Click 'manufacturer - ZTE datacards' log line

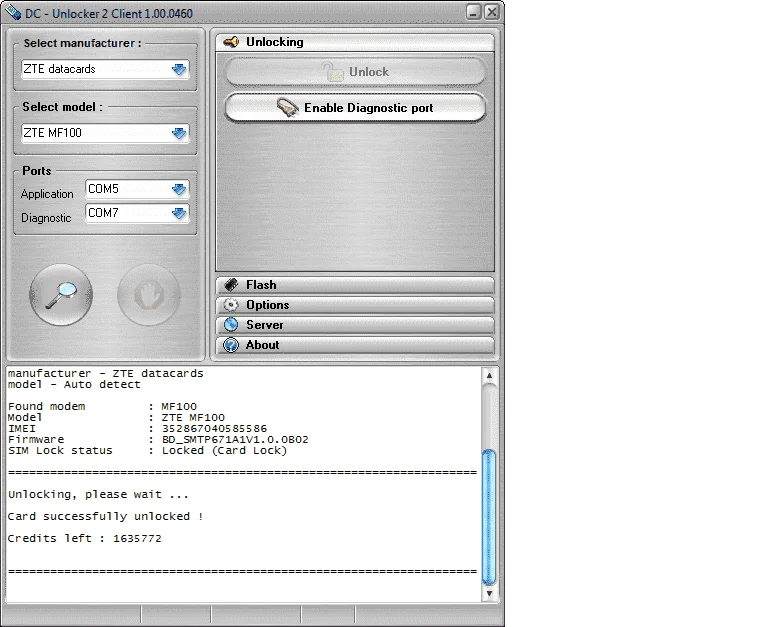click(105, 373)
